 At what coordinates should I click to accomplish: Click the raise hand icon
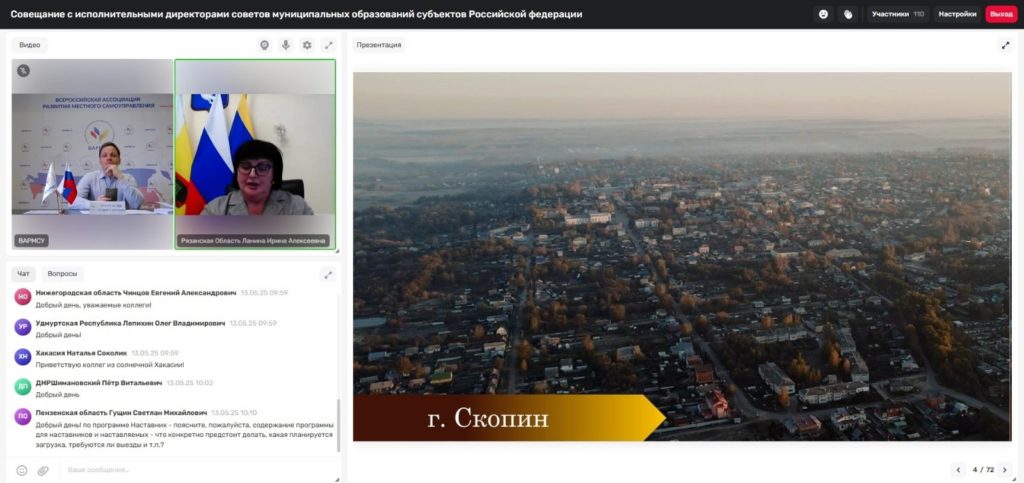(848, 14)
